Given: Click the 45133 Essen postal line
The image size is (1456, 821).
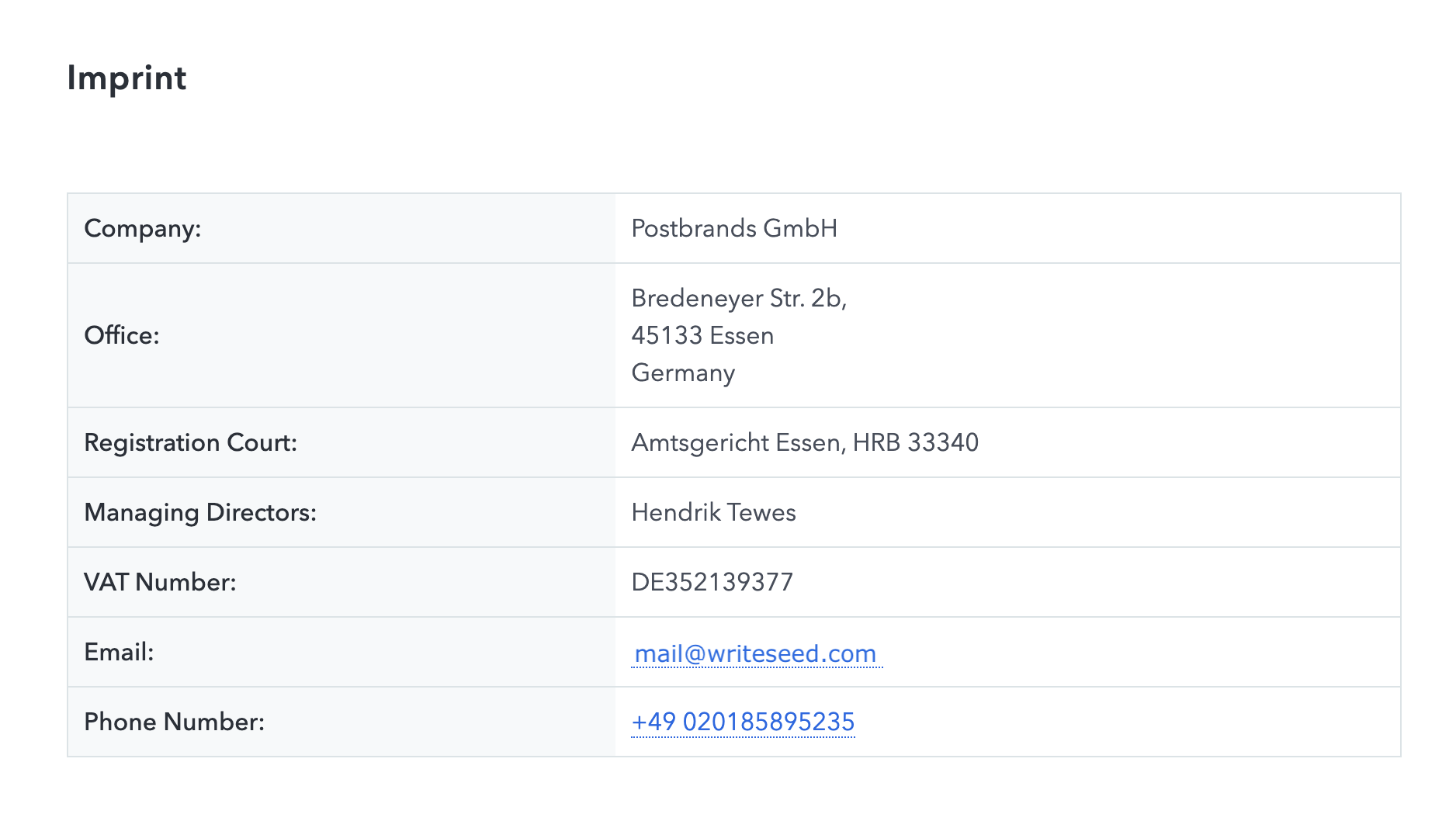Looking at the screenshot, I should pyautogui.click(x=702, y=336).
